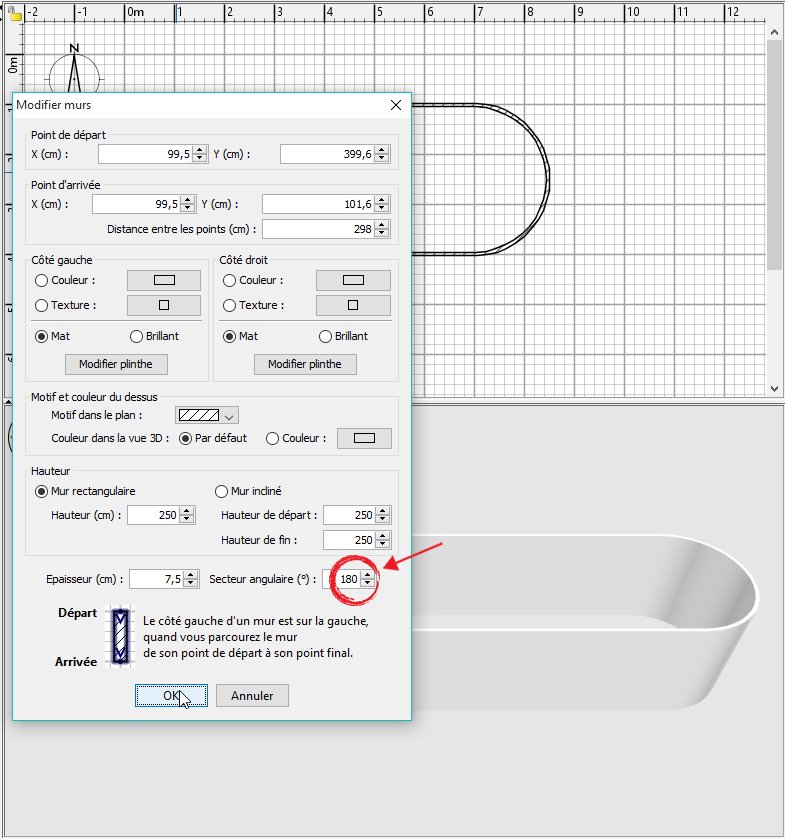Click the Hauteur de départ field
This screenshot has height=839, width=785.
pos(349,515)
